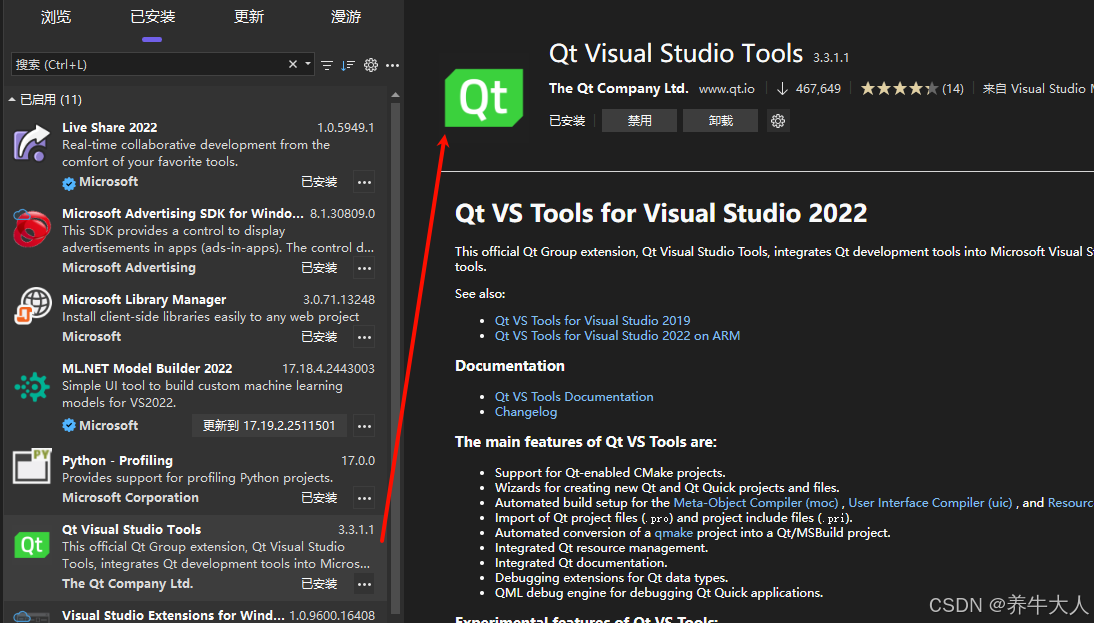
Task: Click the 卸载 button for Qt Tools
Action: coord(720,121)
